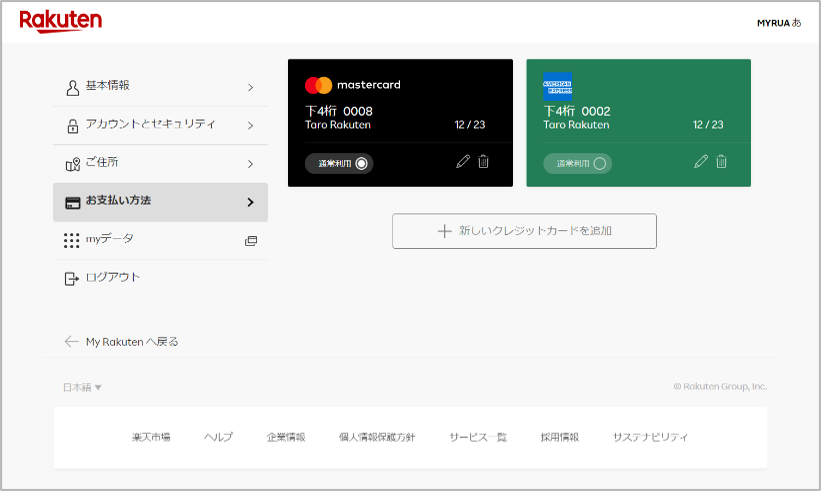Open the 楽天市場 footer link
The image size is (821, 491).
pos(151,438)
